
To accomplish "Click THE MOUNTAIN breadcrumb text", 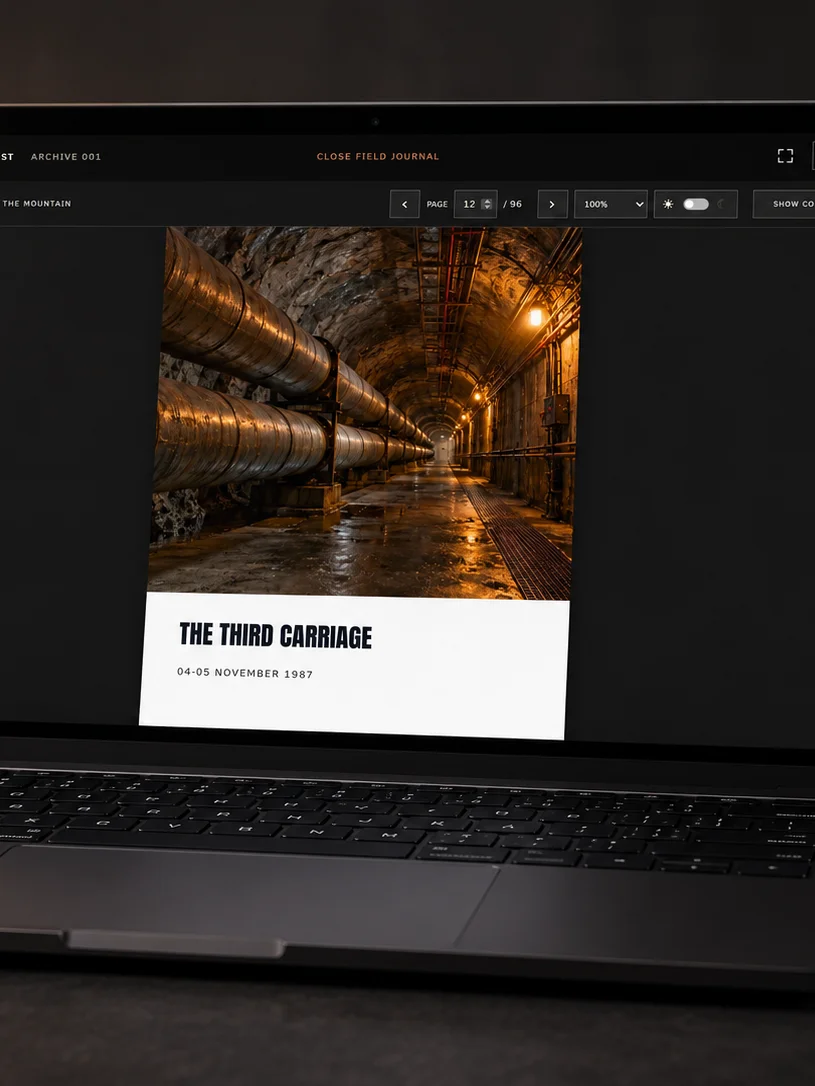I will pos(37,204).
